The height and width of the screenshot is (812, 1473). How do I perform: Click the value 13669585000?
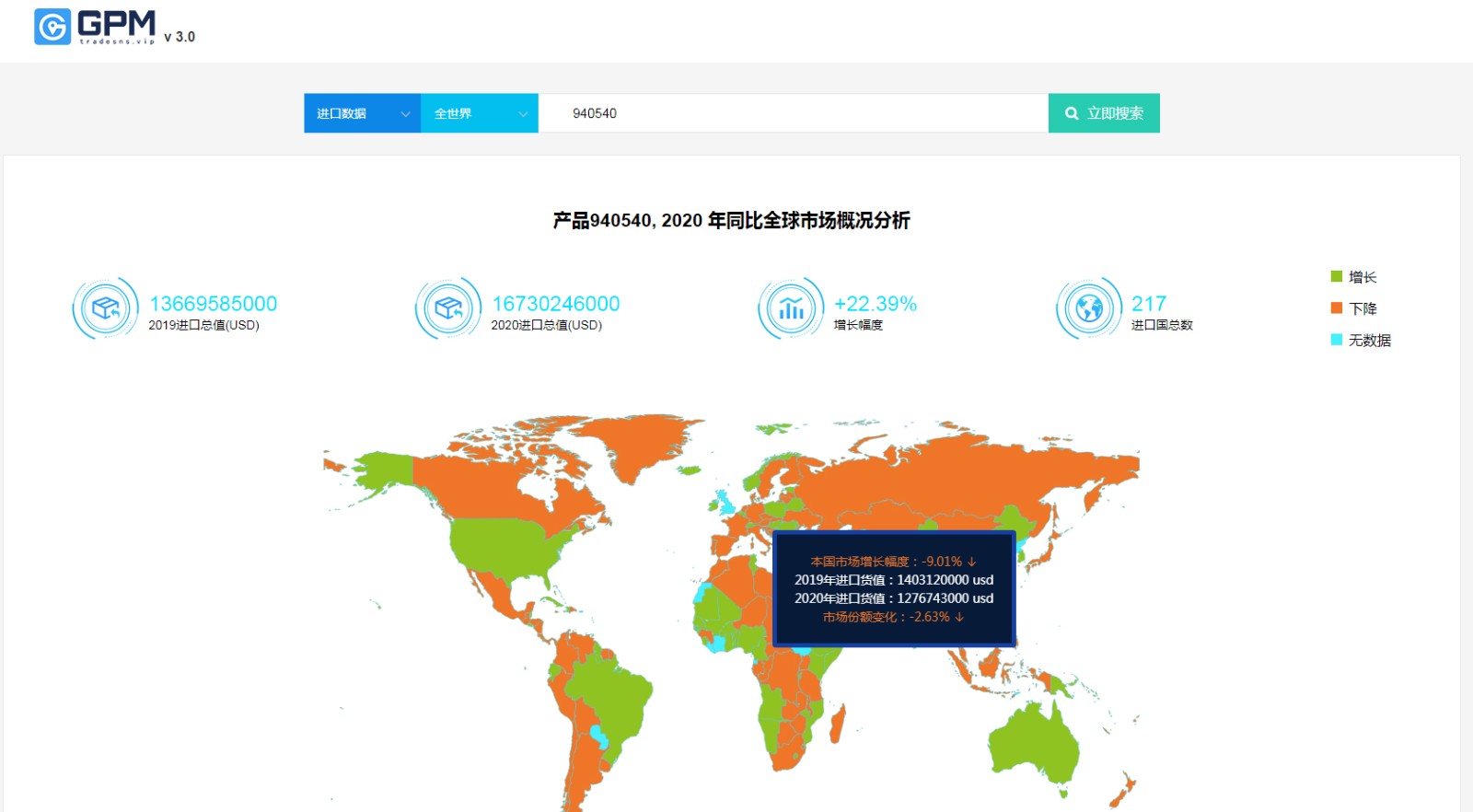tap(214, 304)
